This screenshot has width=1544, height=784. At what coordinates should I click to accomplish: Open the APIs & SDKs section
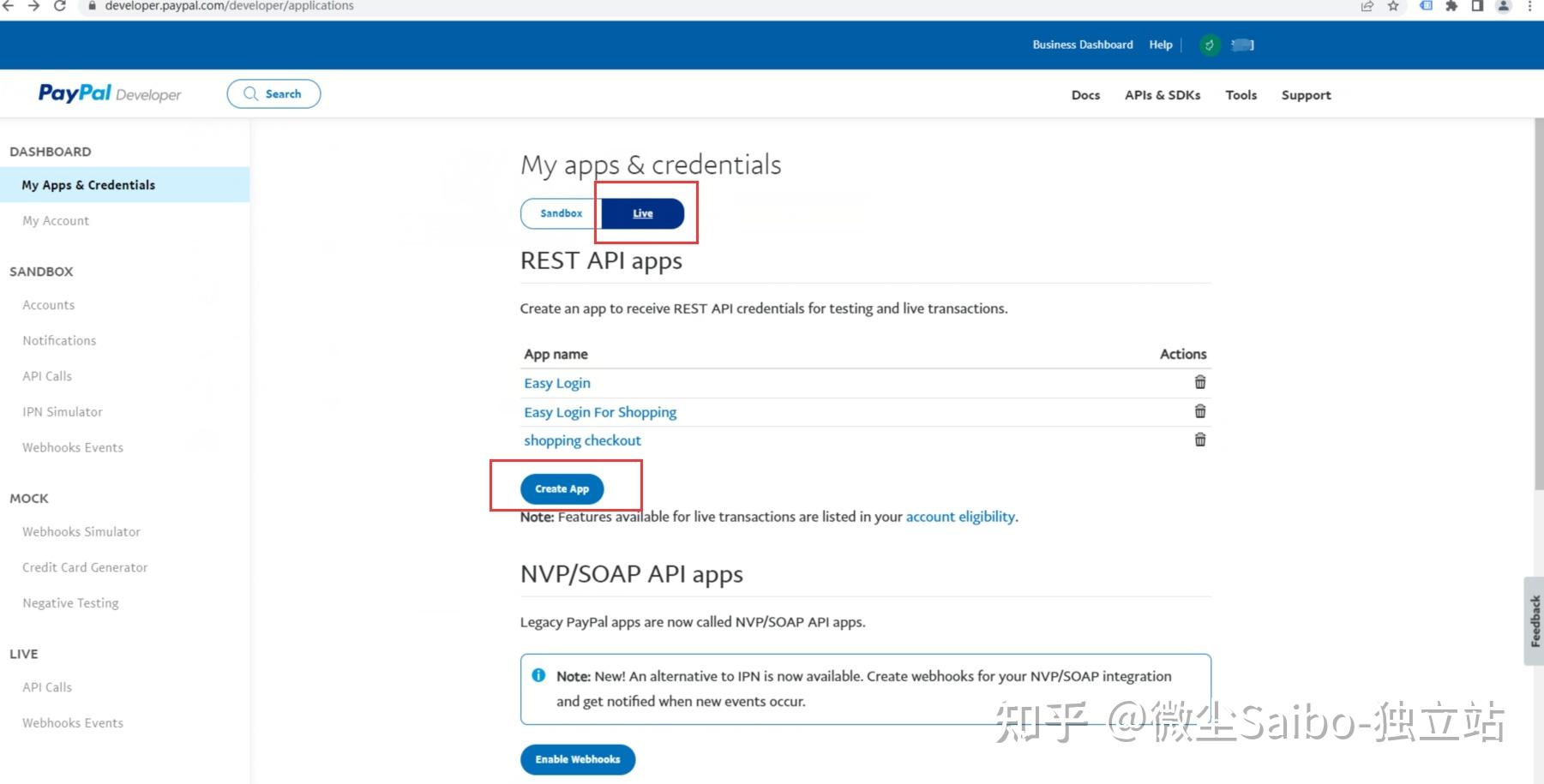[x=1163, y=95]
